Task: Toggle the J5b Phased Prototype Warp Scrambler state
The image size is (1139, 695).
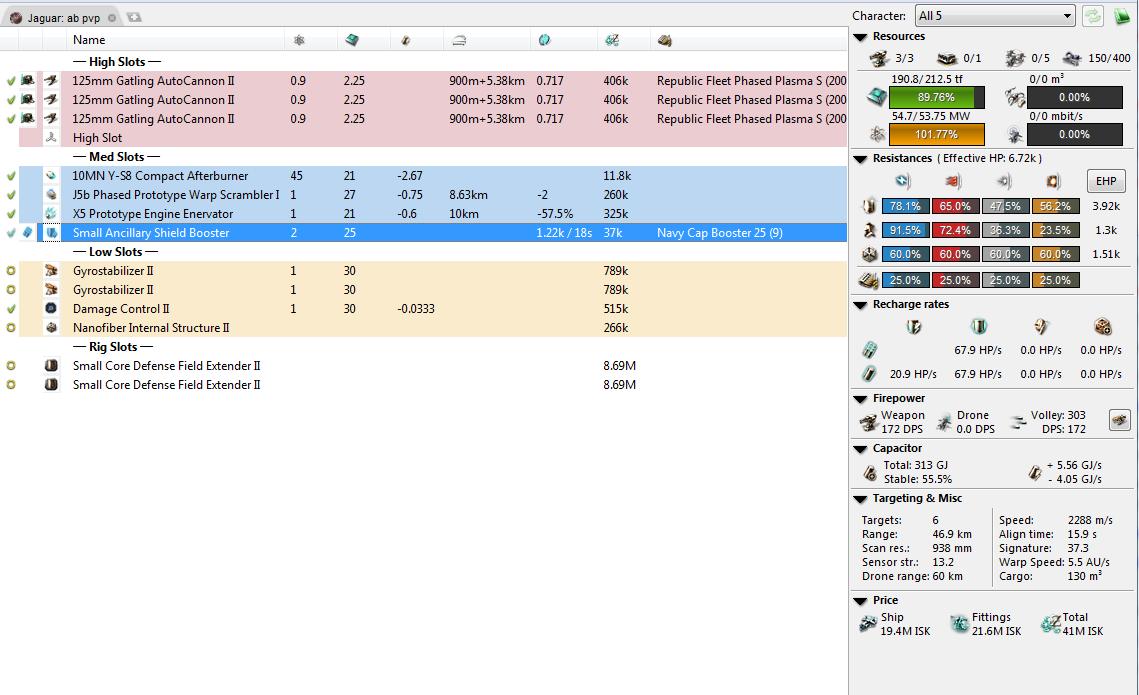Action: (x=11, y=195)
